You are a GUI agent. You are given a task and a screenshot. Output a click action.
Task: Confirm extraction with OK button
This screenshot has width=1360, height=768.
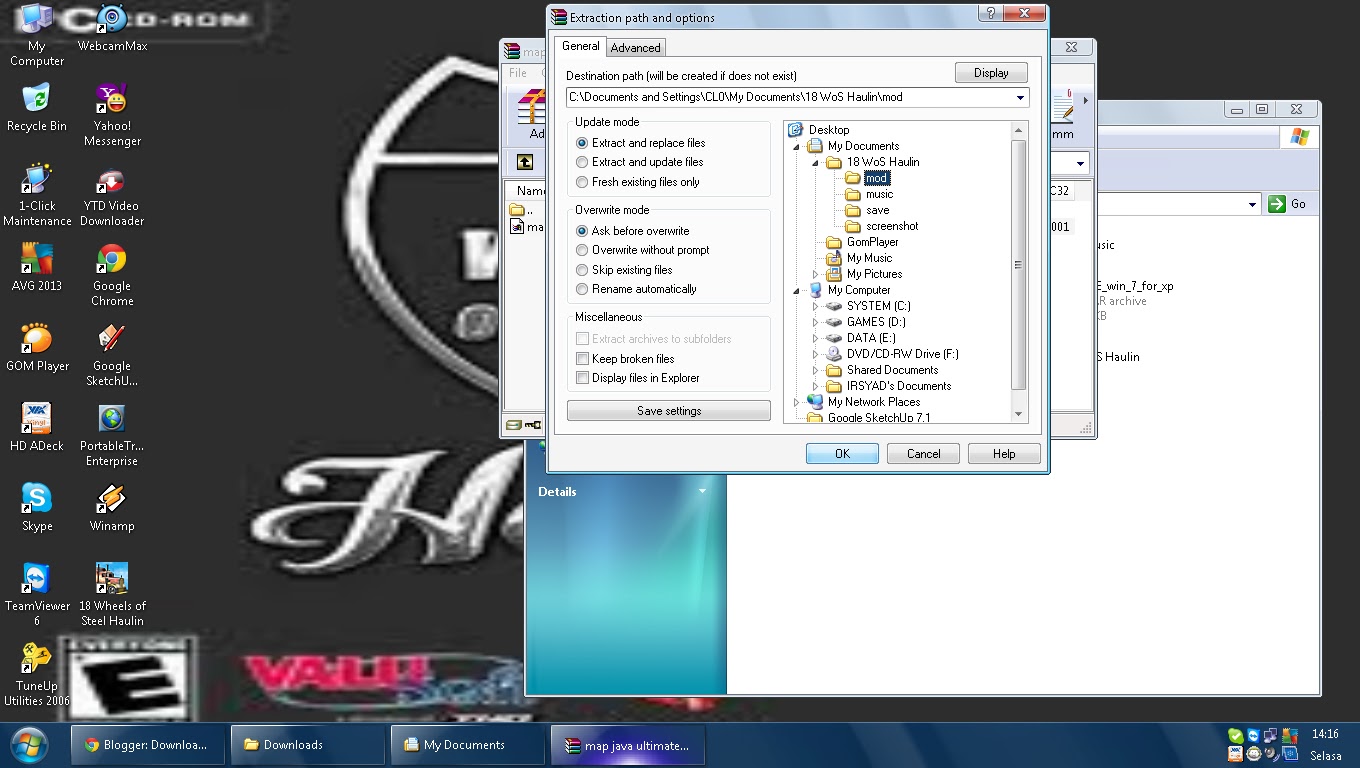(x=842, y=454)
